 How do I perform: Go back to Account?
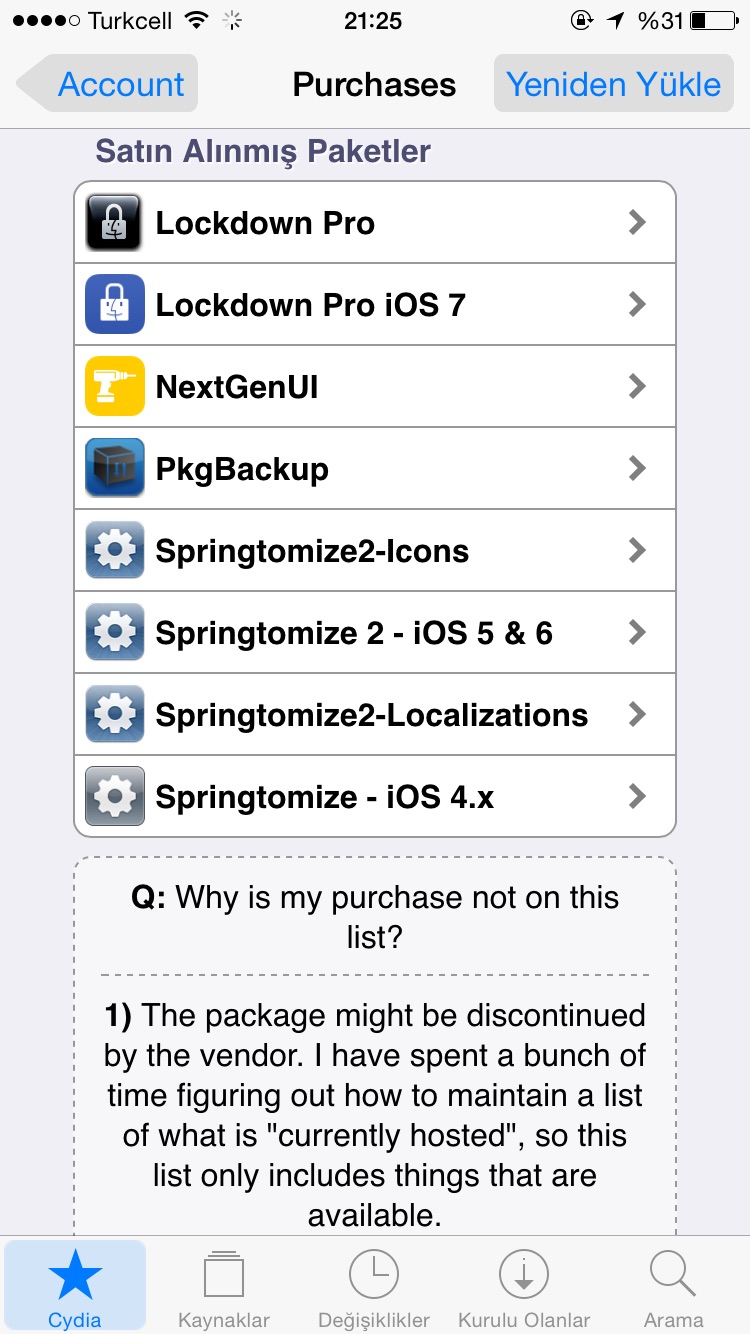click(x=107, y=84)
